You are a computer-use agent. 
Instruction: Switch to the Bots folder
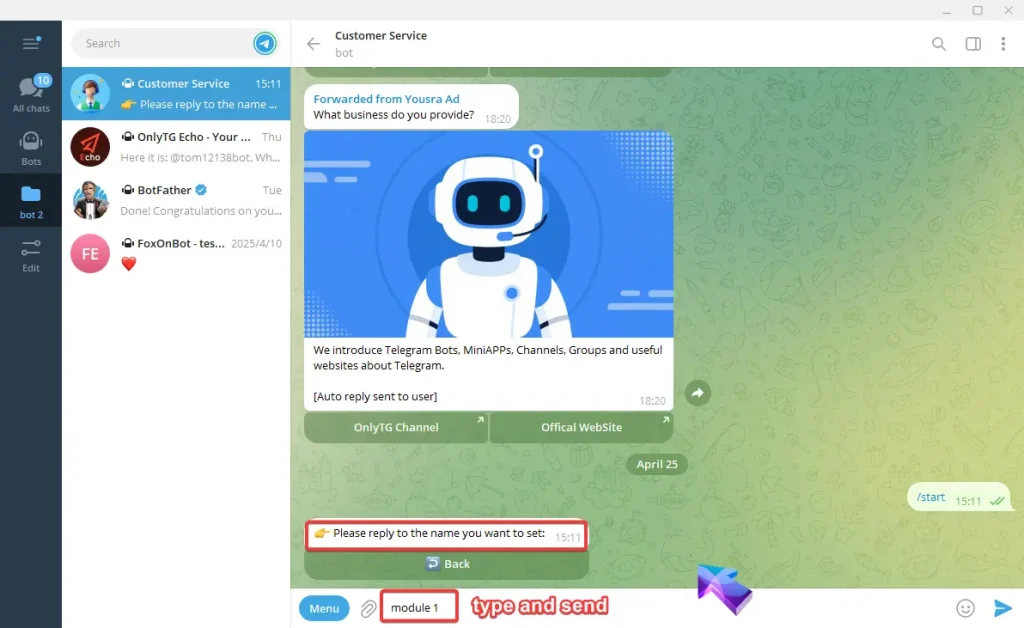point(31,147)
